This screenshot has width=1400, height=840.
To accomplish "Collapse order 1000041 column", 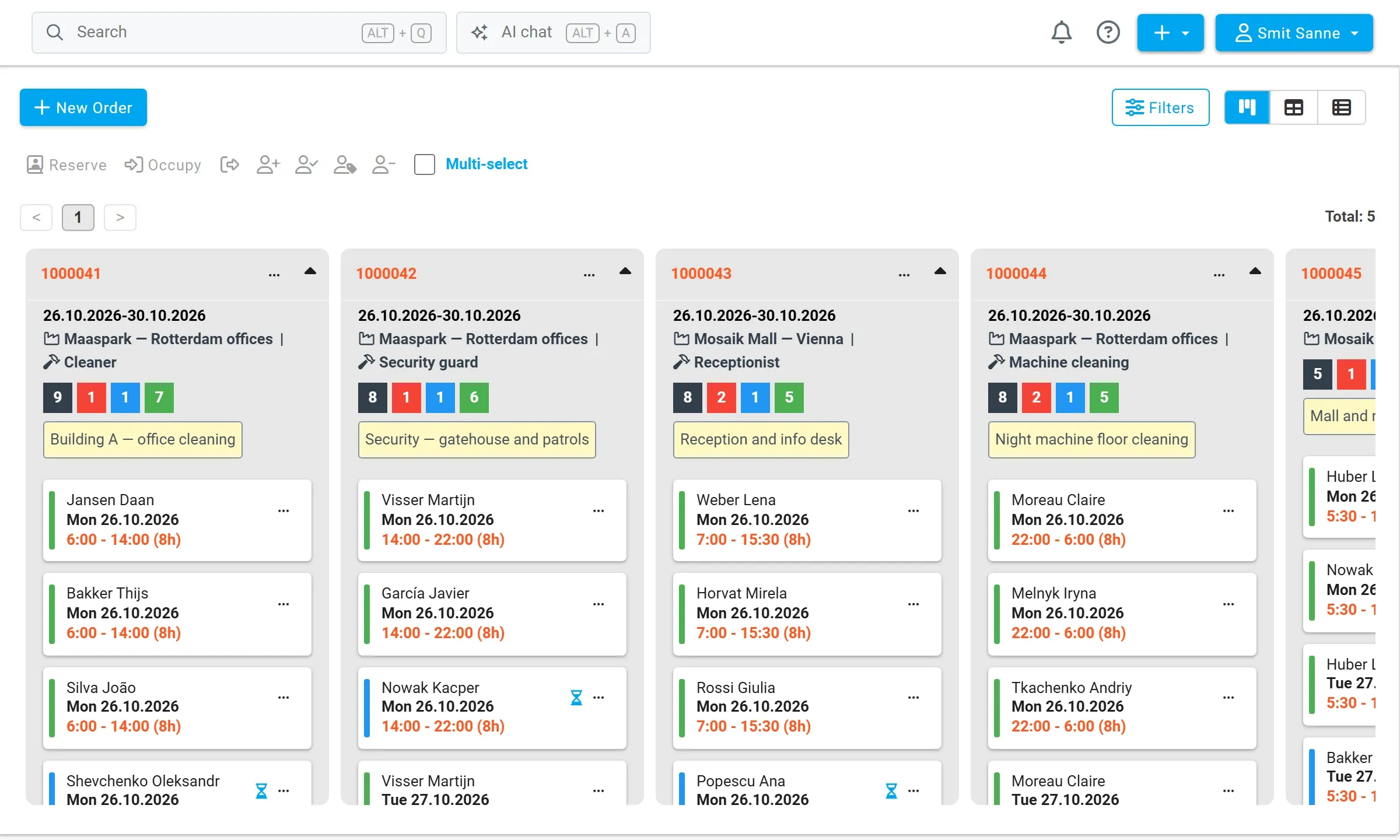I will pos(310,271).
